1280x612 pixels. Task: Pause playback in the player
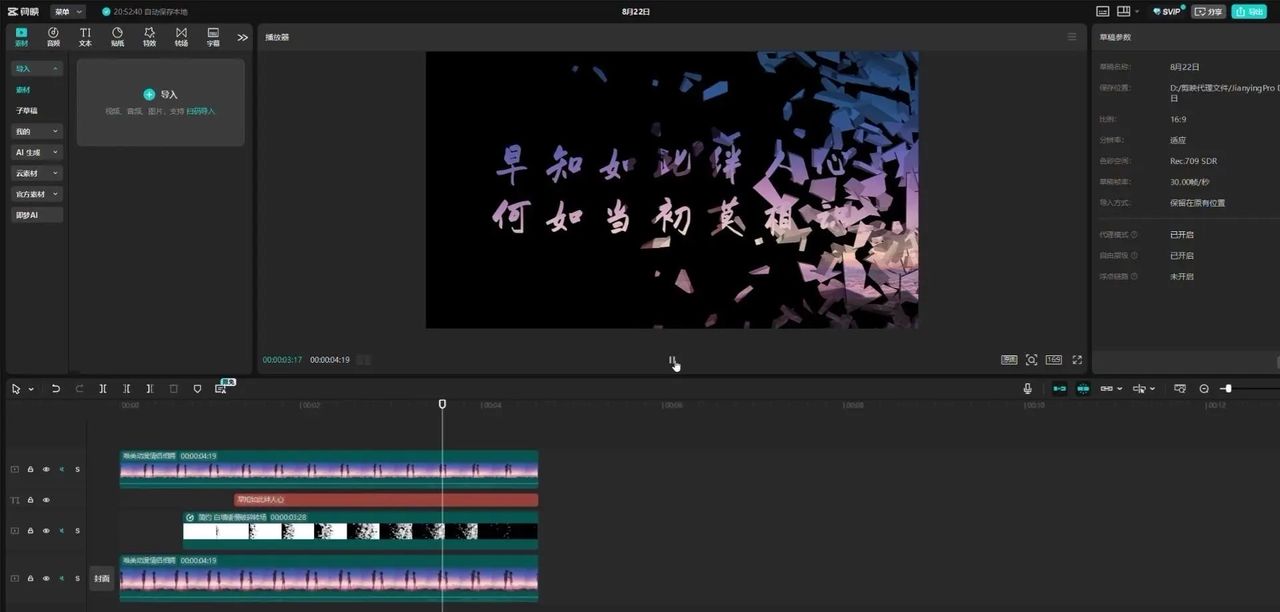pos(672,359)
